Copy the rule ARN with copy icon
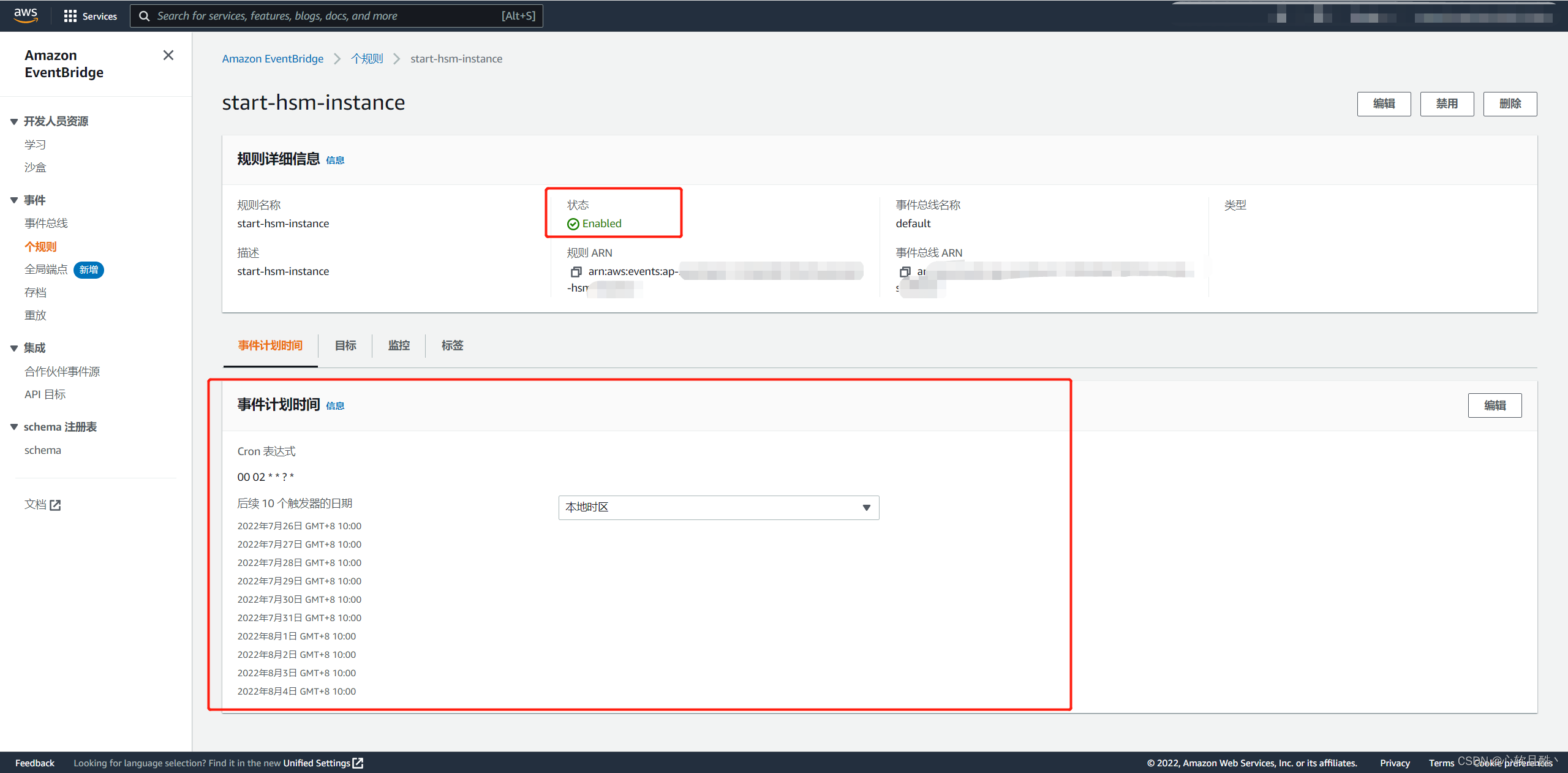The width and height of the screenshot is (1568, 773). click(576, 271)
